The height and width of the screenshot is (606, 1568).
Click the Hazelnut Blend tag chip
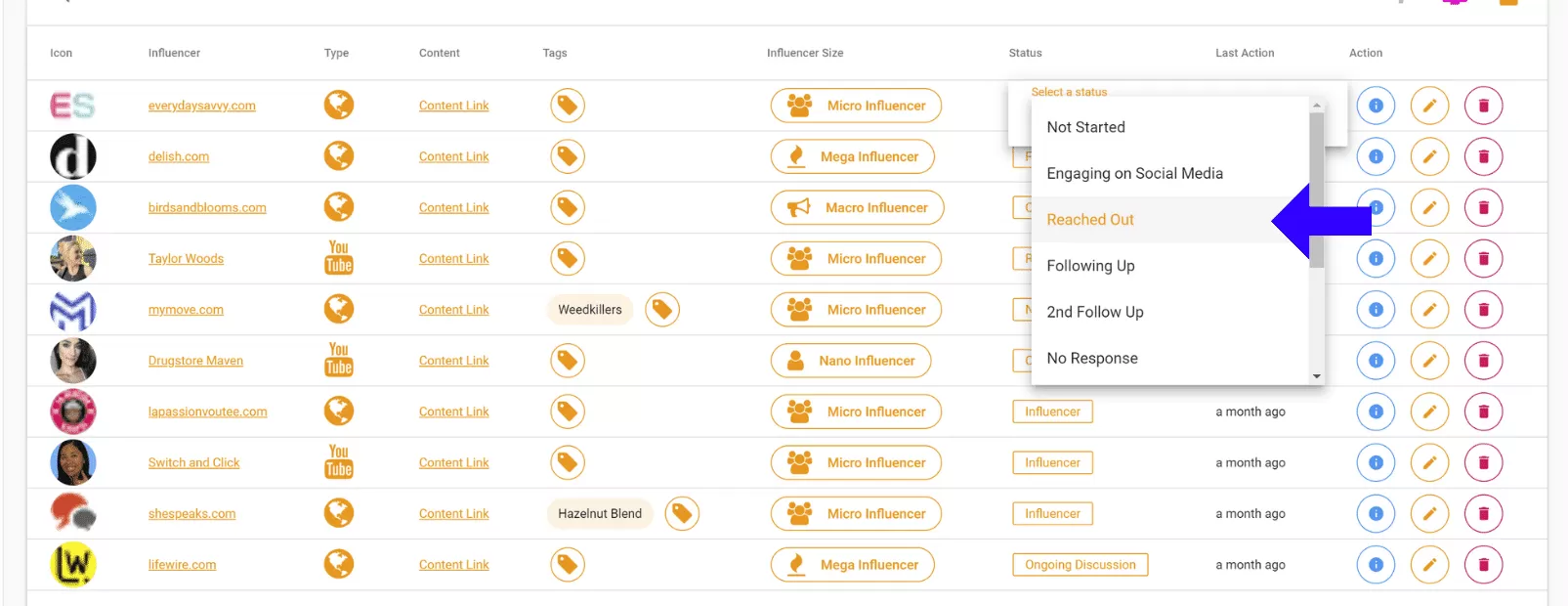(x=600, y=514)
